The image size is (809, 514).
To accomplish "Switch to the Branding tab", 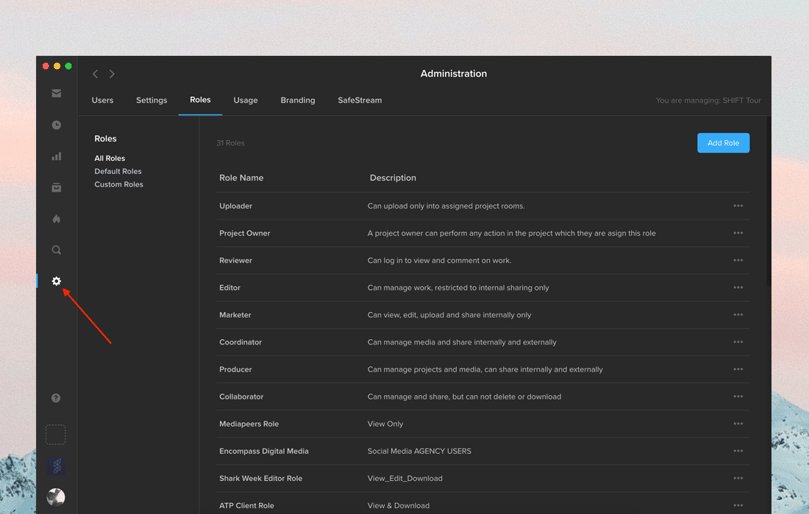I will coord(298,100).
